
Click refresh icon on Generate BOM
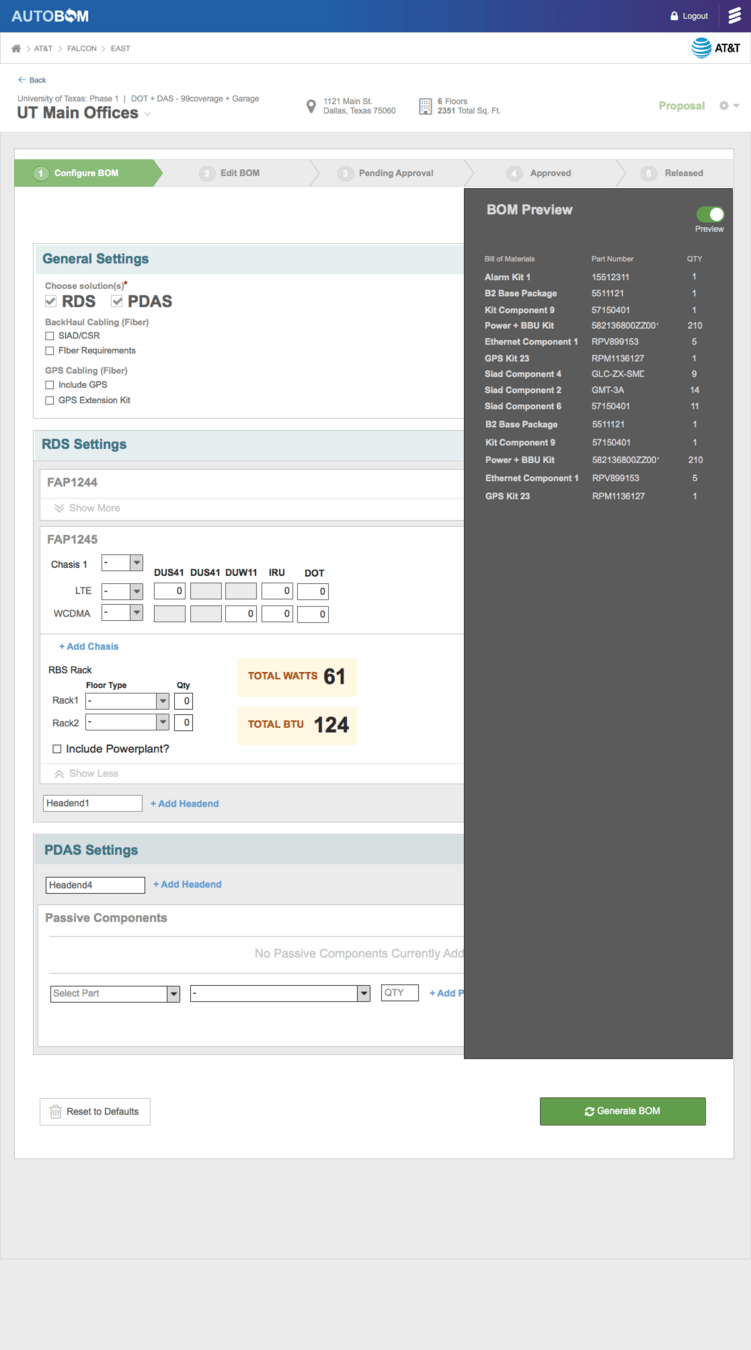pyautogui.click(x=590, y=1111)
